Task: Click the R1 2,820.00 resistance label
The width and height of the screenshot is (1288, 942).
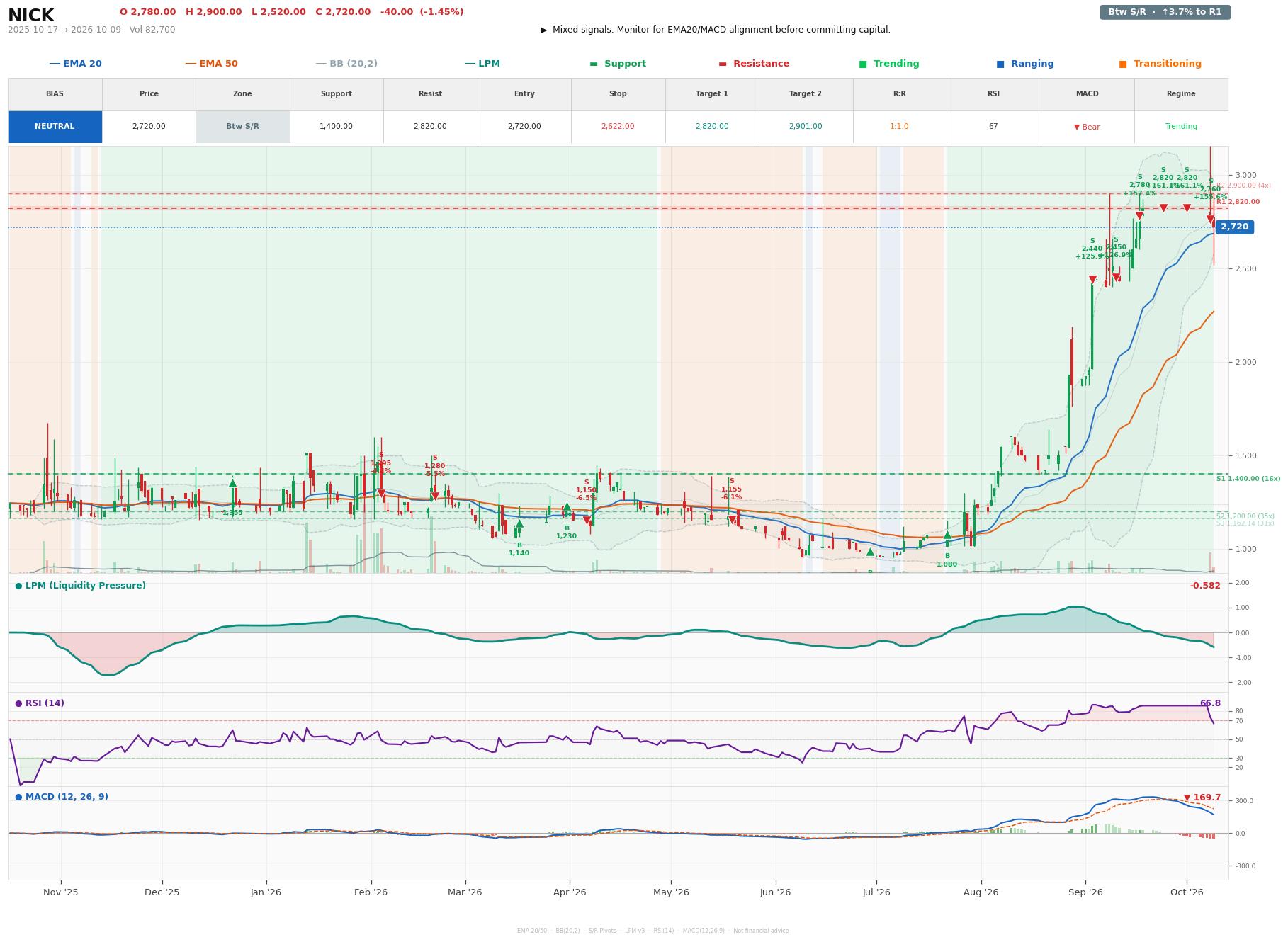Action: (x=1238, y=202)
